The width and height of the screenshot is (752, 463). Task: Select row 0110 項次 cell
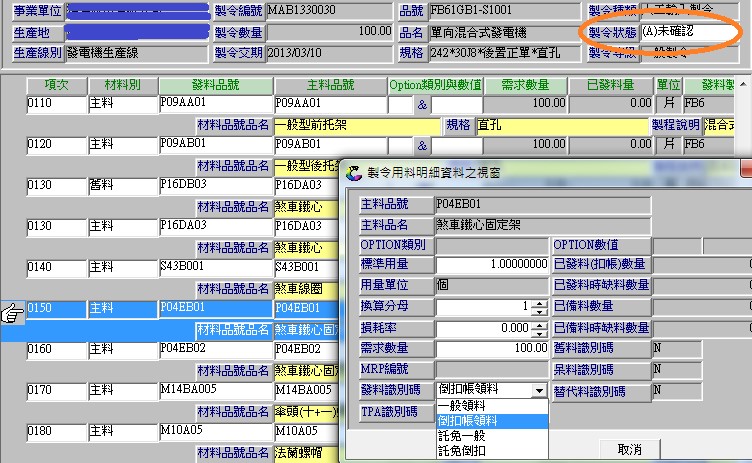tap(56, 103)
